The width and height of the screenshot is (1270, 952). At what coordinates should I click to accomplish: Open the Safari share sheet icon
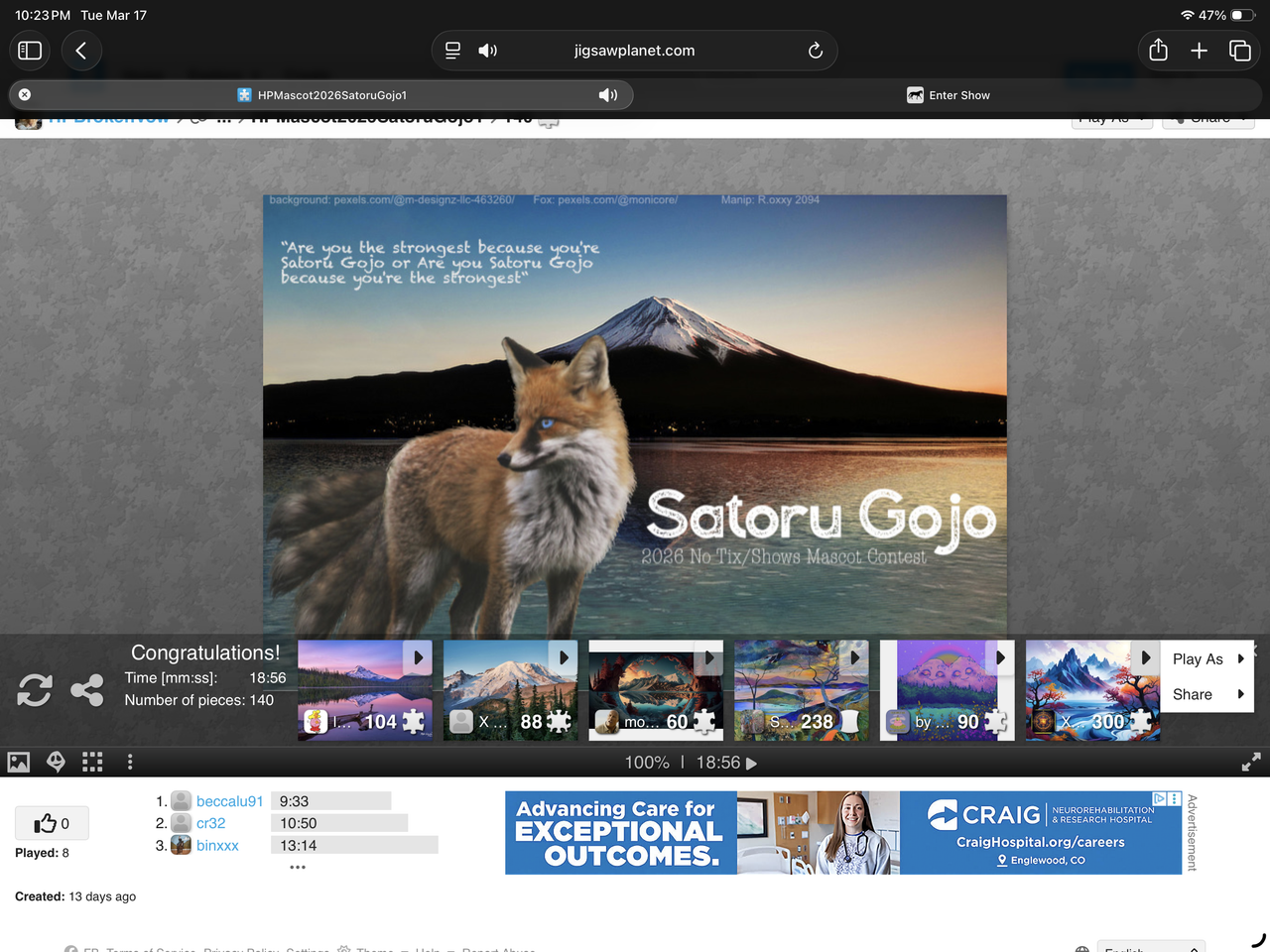[1158, 51]
